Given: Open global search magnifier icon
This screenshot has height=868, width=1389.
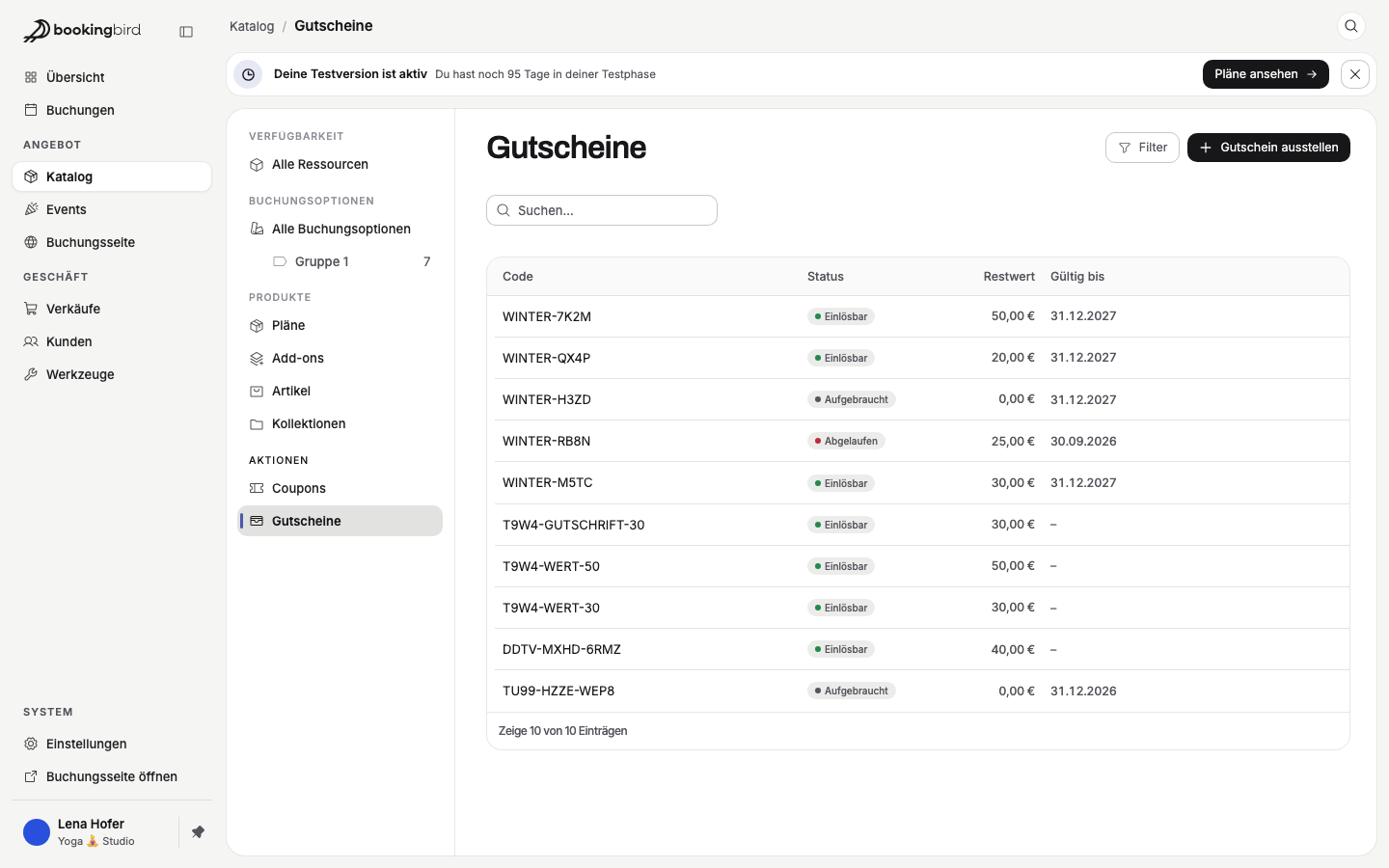Looking at the screenshot, I should [x=1351, y=26].
